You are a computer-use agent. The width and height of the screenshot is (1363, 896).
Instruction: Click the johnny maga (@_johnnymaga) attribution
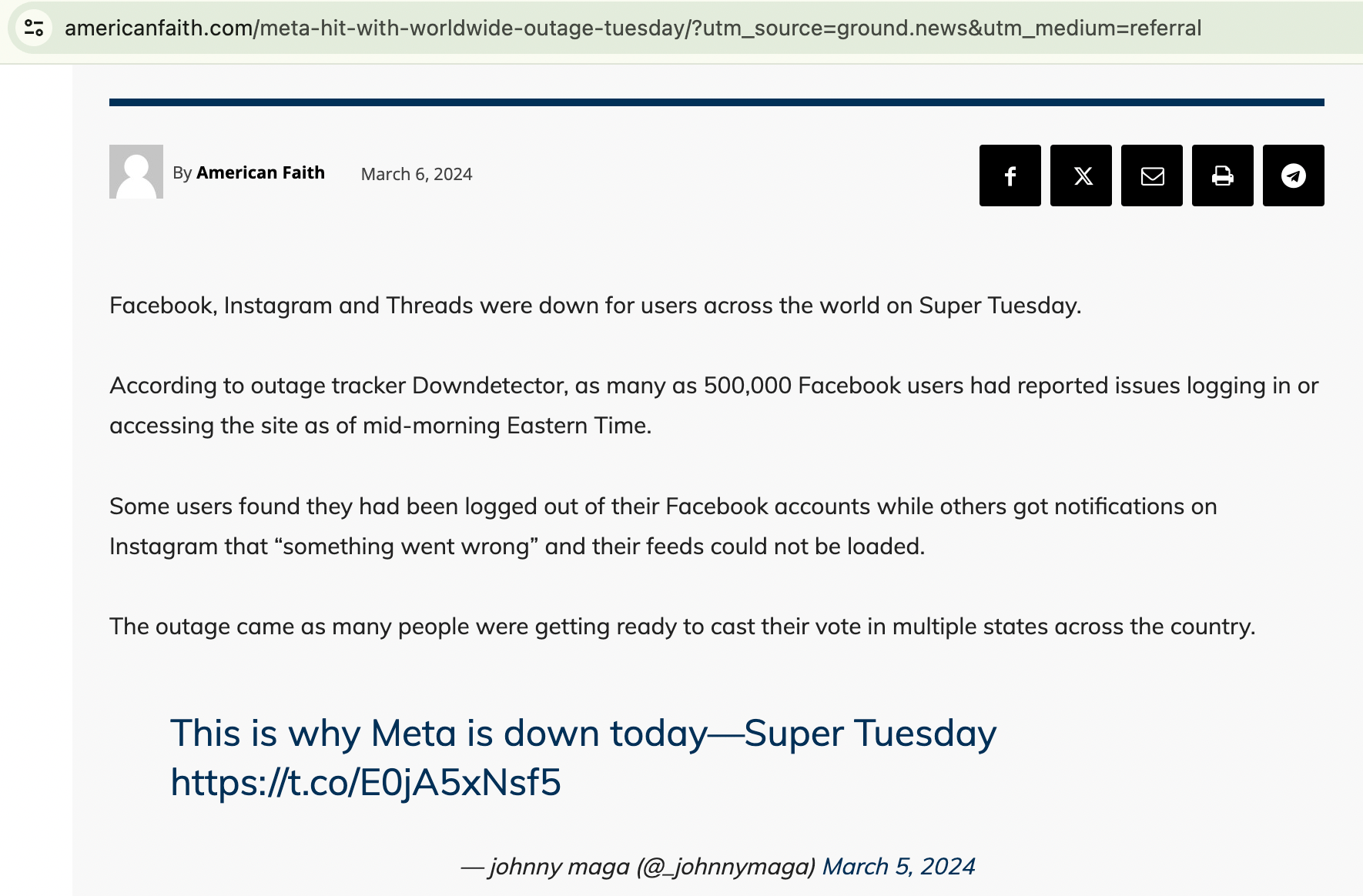click(x=651, y=867)
